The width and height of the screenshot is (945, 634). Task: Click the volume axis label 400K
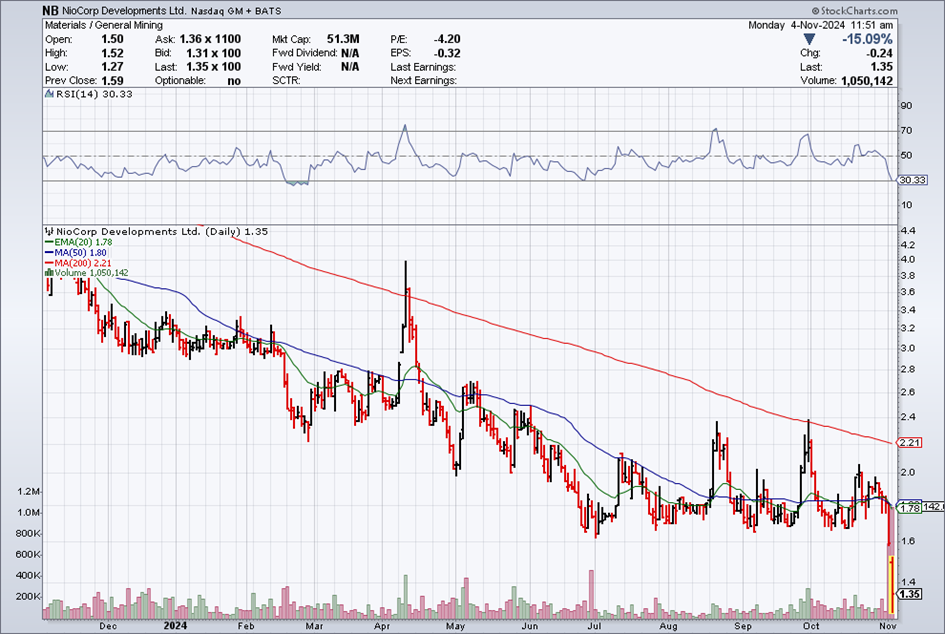coord(28,576)
